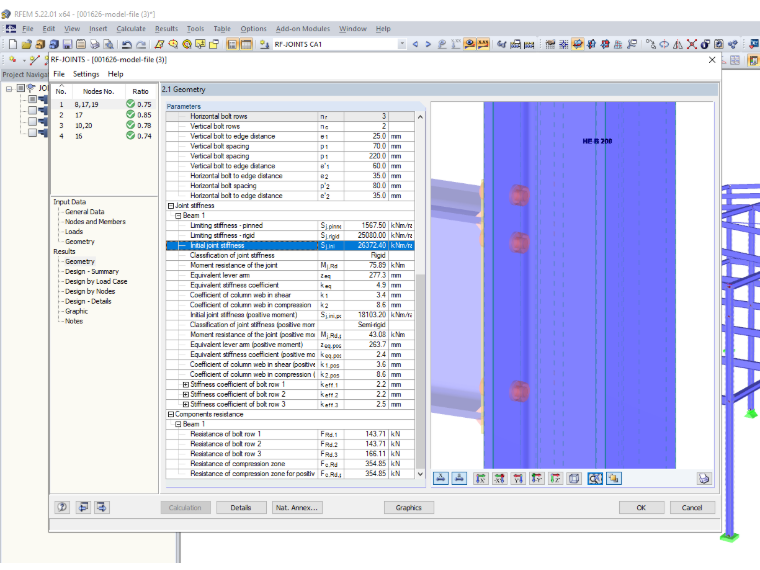Viewport: 760px width, 570px height.
Task: Collapse Beam 1 under Joint stiffness
Action: coord(178,216)
